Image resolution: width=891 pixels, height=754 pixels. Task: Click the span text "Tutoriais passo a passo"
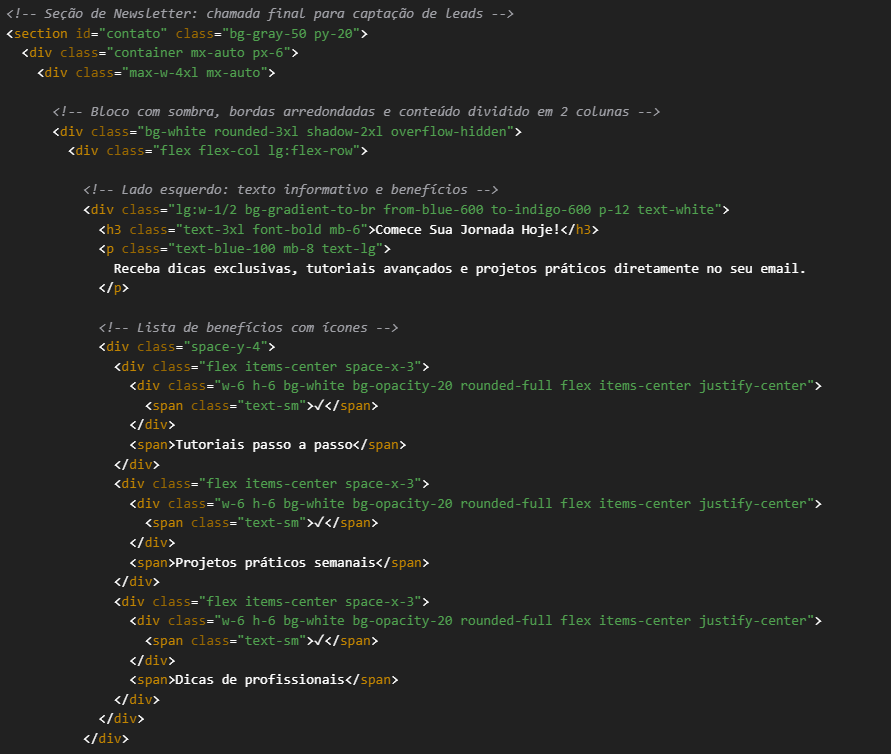pos(264,445)
